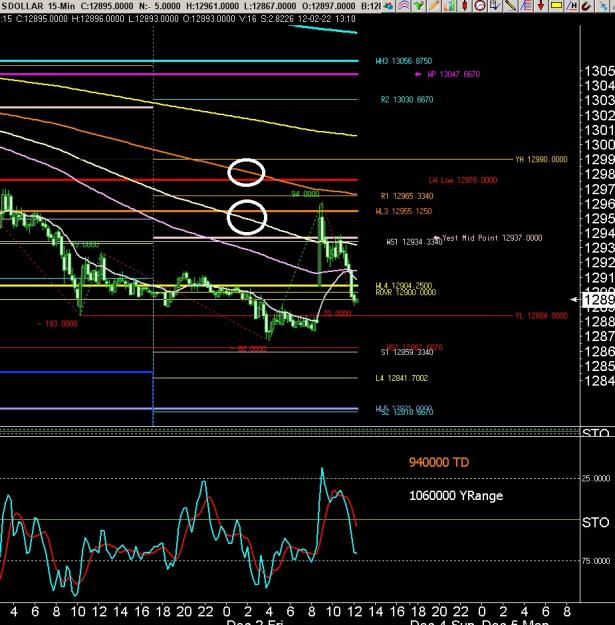Viewport: 615px width, 625px height.
Task: Click the 75.0000 stochastic level label
Action: click(596, 561)
